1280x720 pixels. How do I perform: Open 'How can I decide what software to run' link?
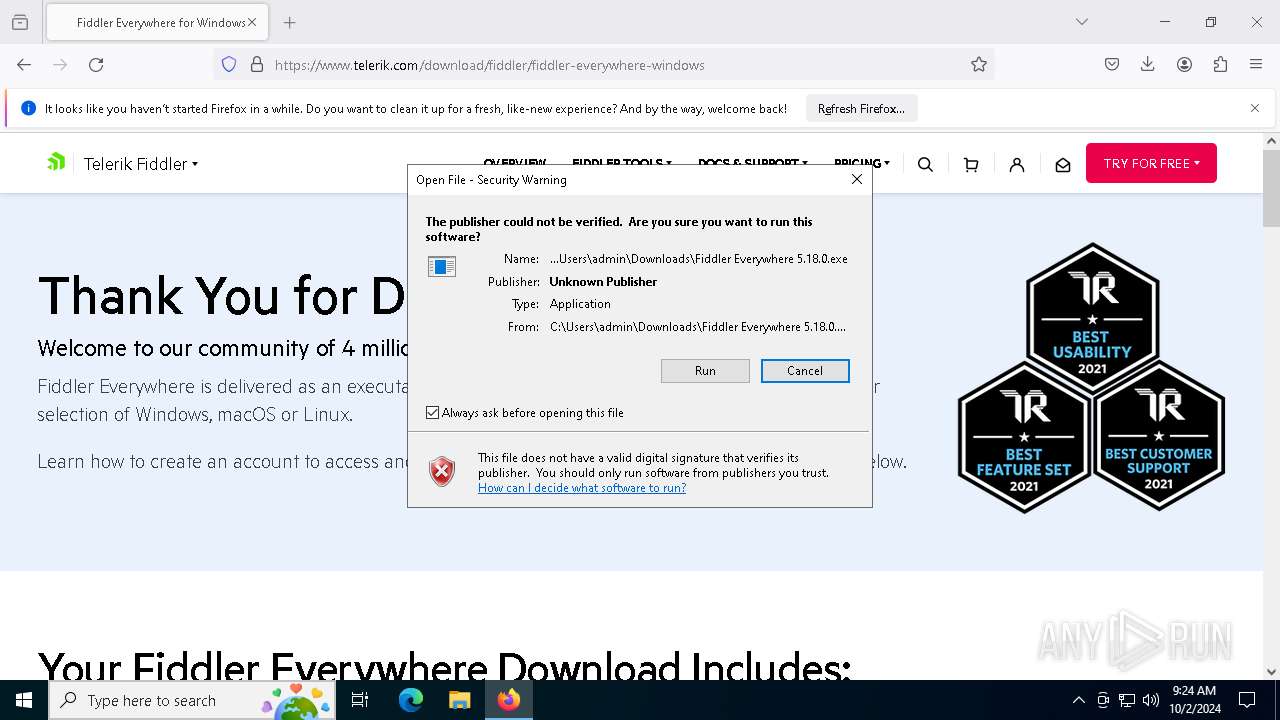tap(582, 488)
